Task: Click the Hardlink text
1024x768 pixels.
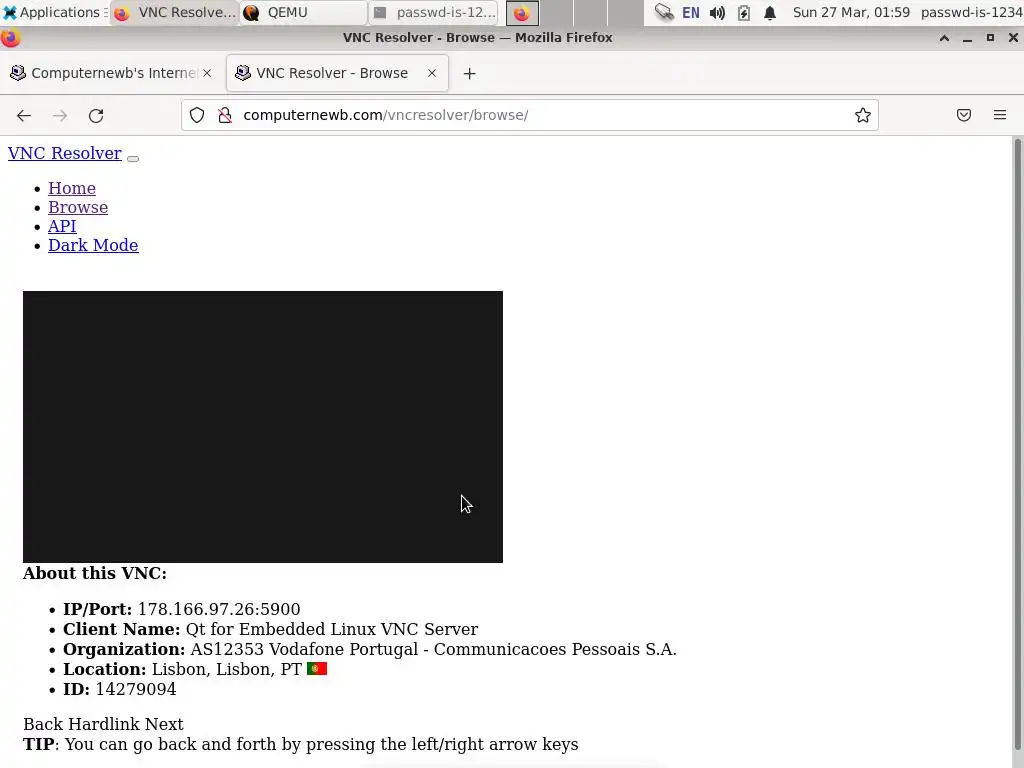Action: pyautogui.click(x=104, y=724)
